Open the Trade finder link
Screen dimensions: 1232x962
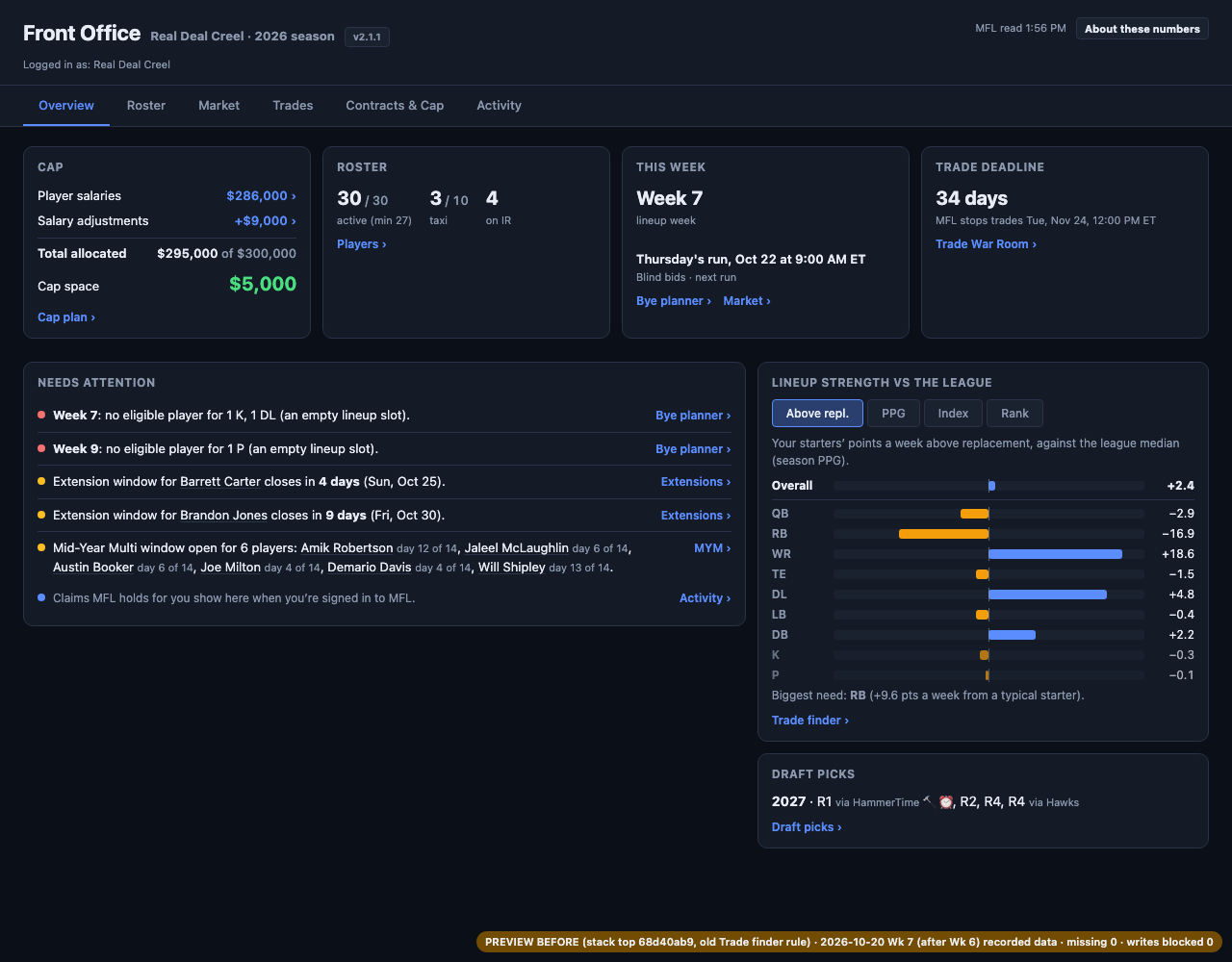click(810, 720)
